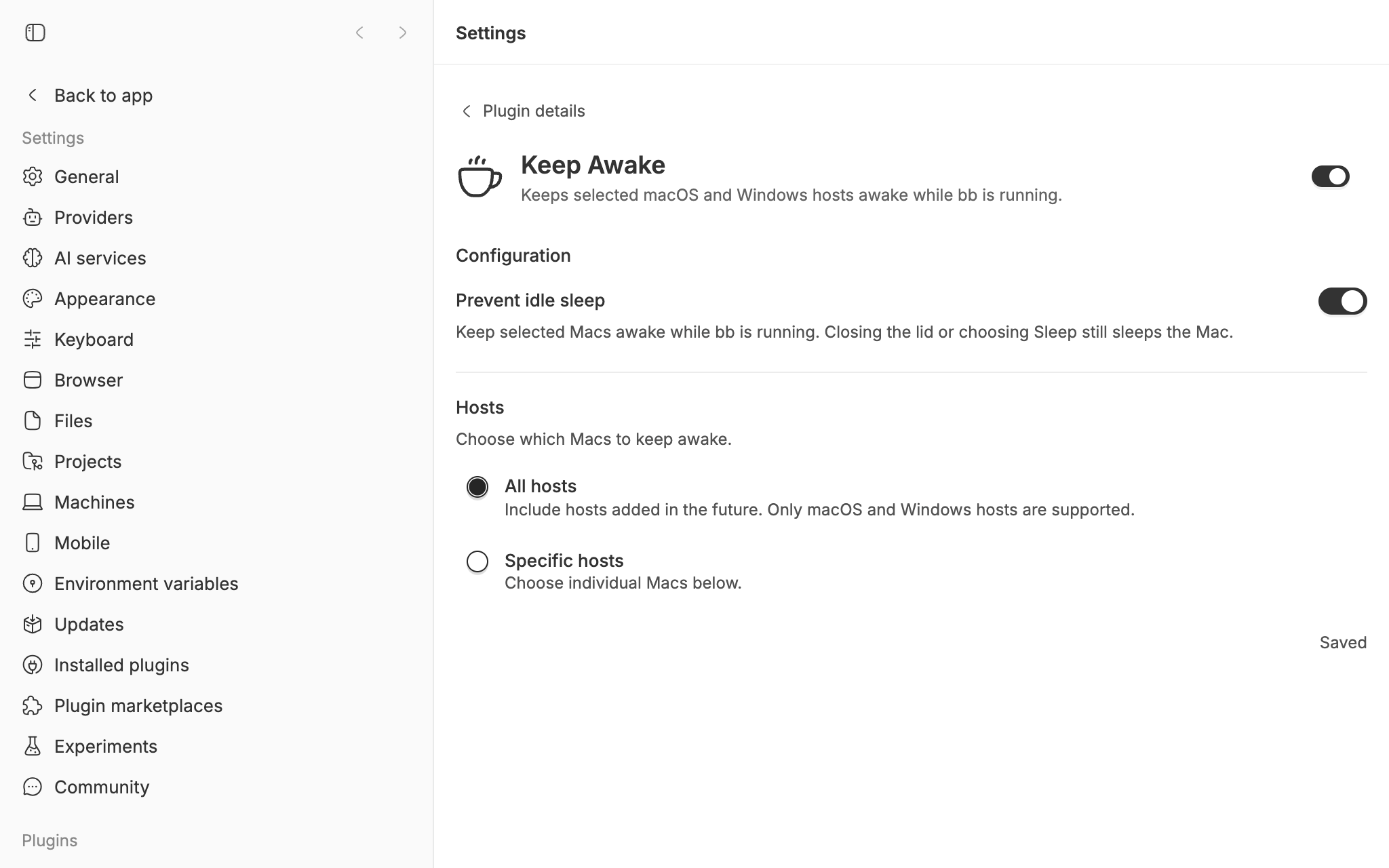Click the Keep Awake coffee cup icon
This screenshot has height=868, width=1389.
[x=480, y=177]
